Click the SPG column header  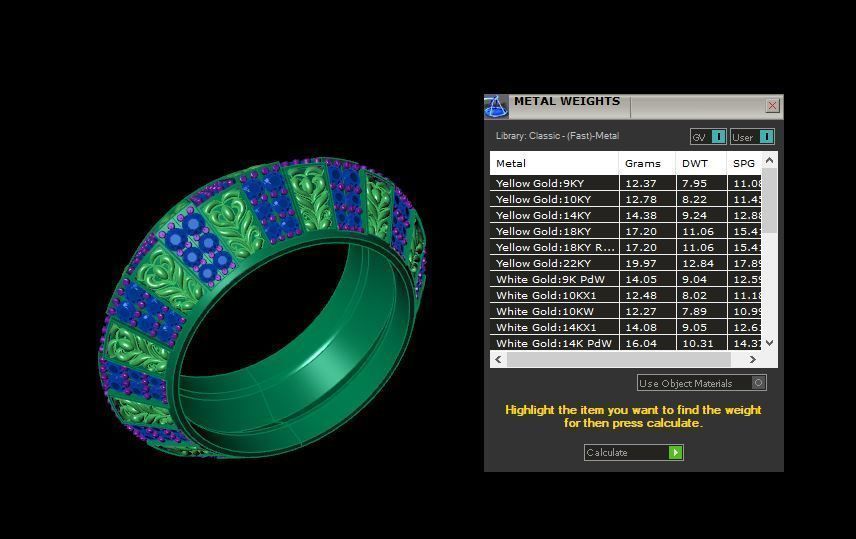tap(744, 163)
